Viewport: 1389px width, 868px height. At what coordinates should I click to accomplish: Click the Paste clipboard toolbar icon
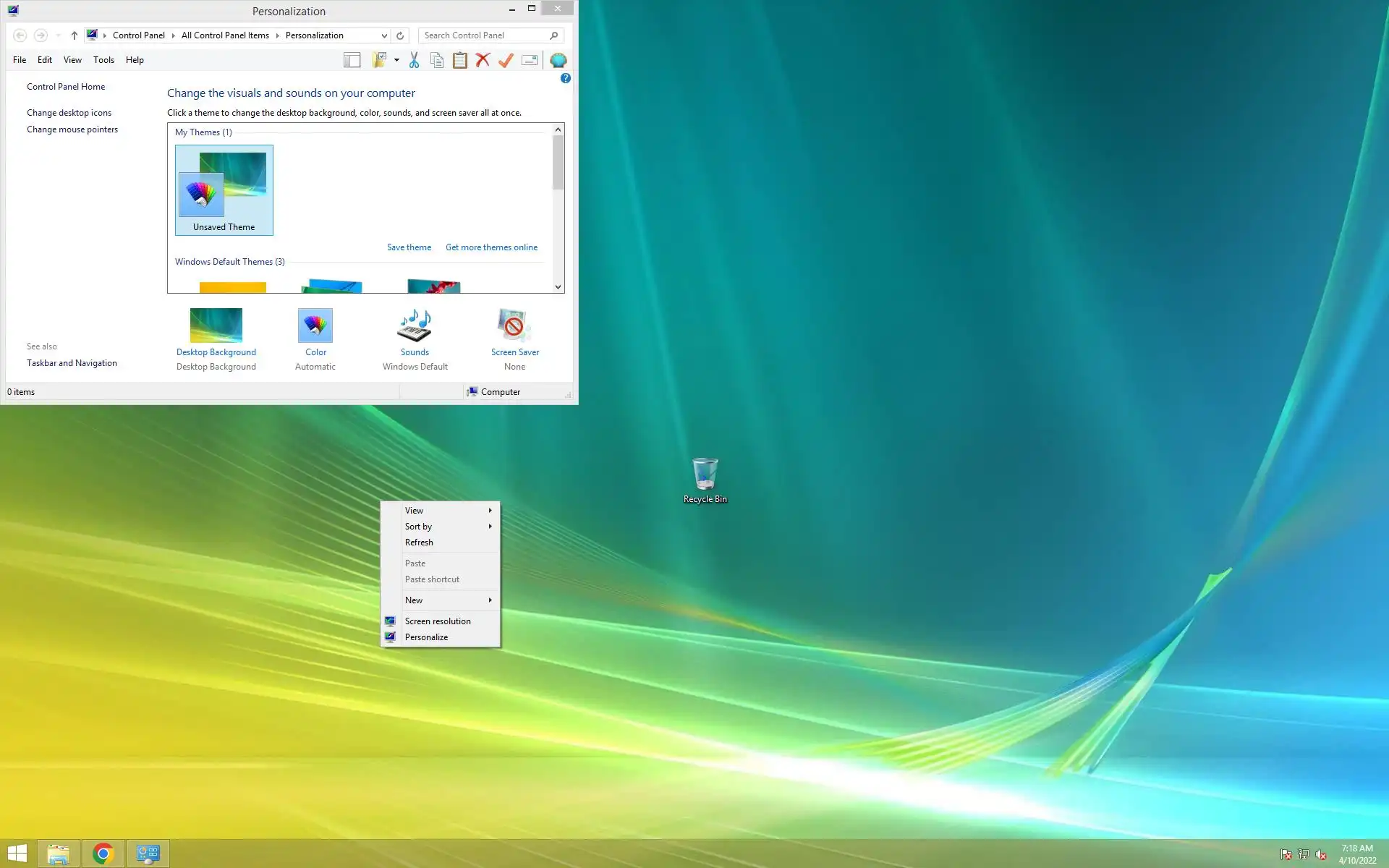(x=459, y=60)
